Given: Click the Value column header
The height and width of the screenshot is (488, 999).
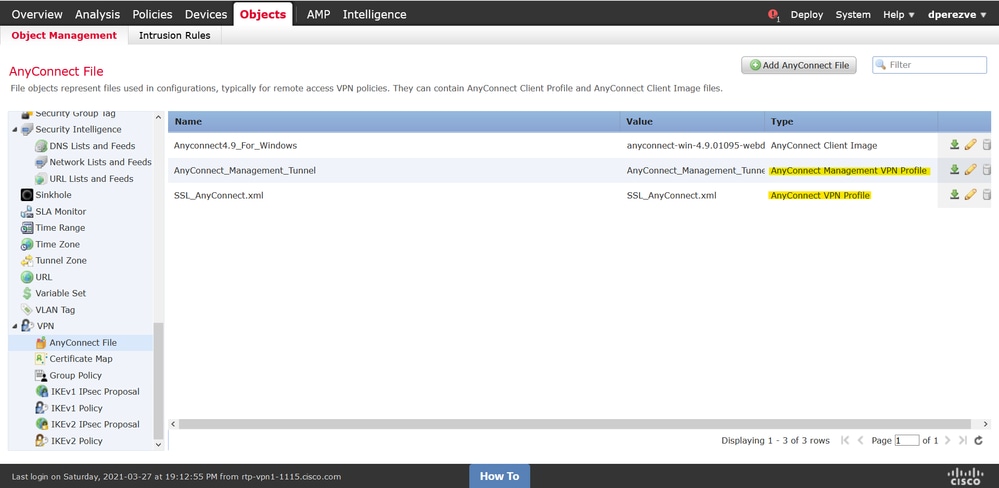Looking at the screenshot, I should click(693, 121).
